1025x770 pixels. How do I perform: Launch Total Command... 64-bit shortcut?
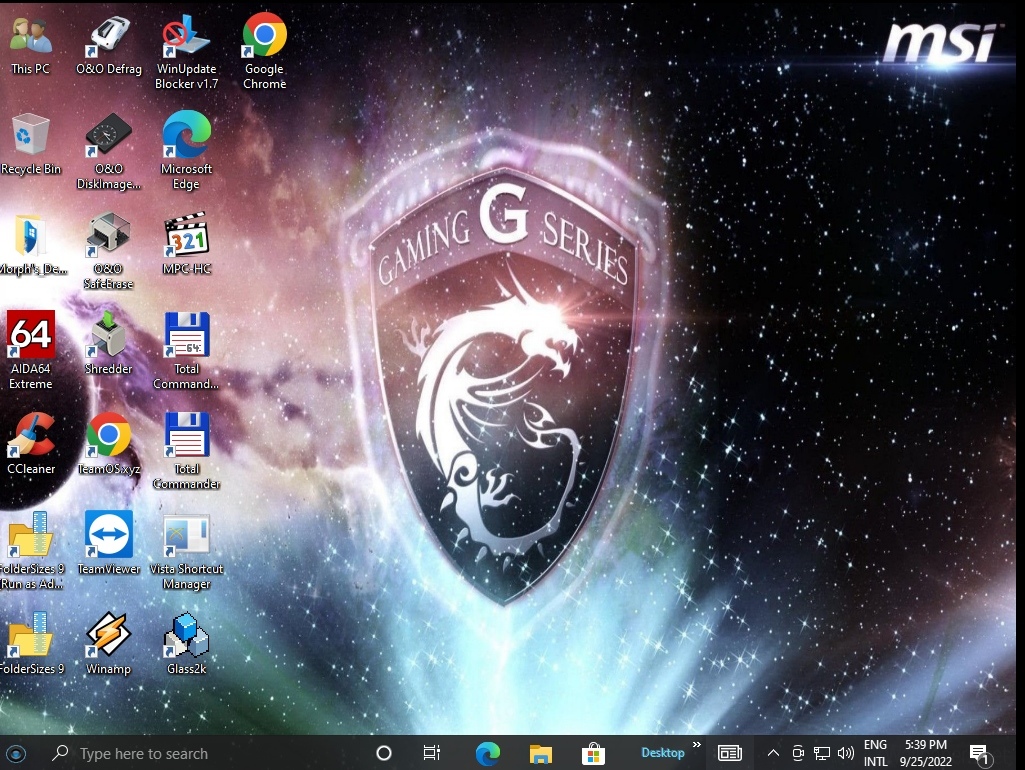click(186, 352)
